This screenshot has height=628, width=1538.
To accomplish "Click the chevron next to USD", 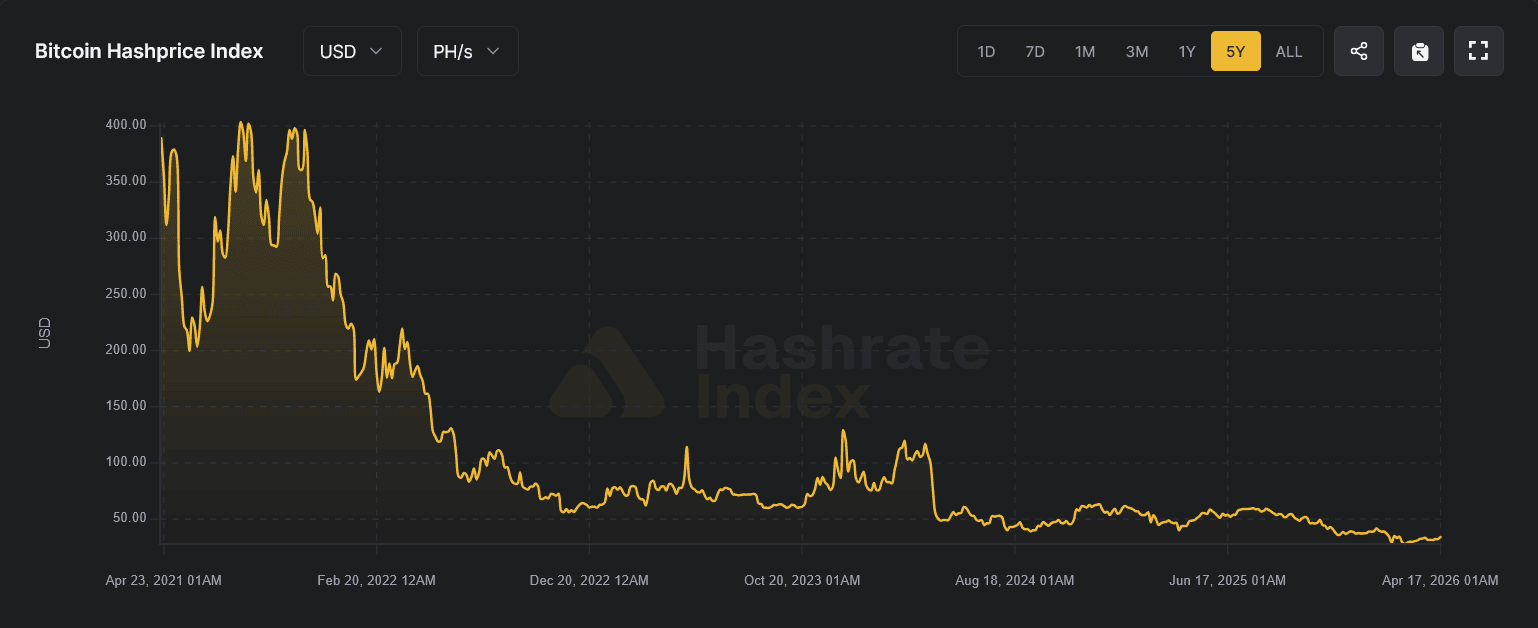I will (x=377, y=51).
